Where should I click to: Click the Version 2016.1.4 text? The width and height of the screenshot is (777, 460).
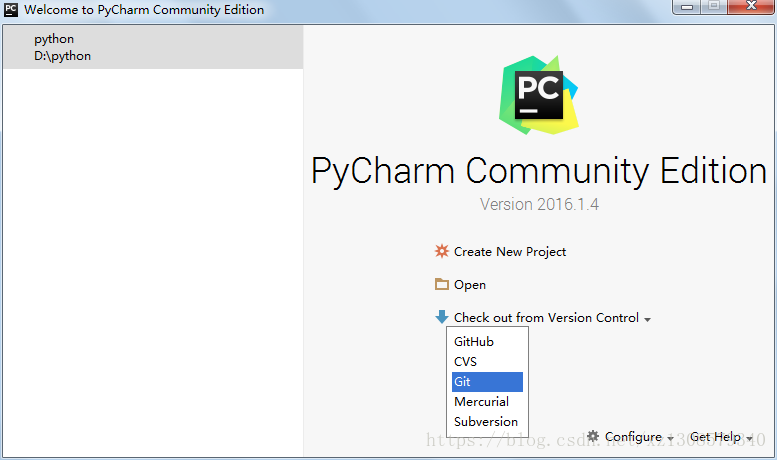(x=539, y=204)
